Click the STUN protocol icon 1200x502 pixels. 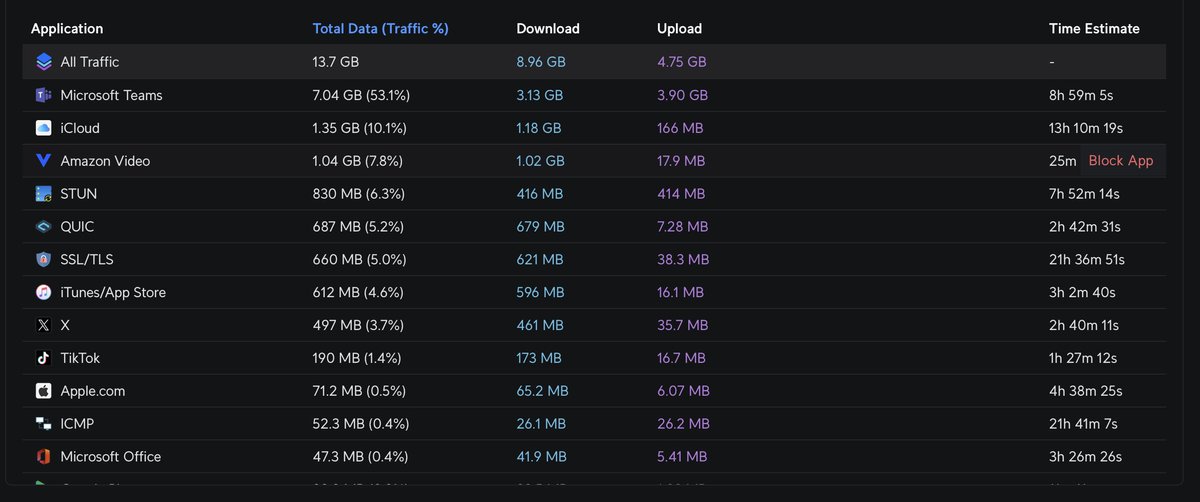point(43,194)
